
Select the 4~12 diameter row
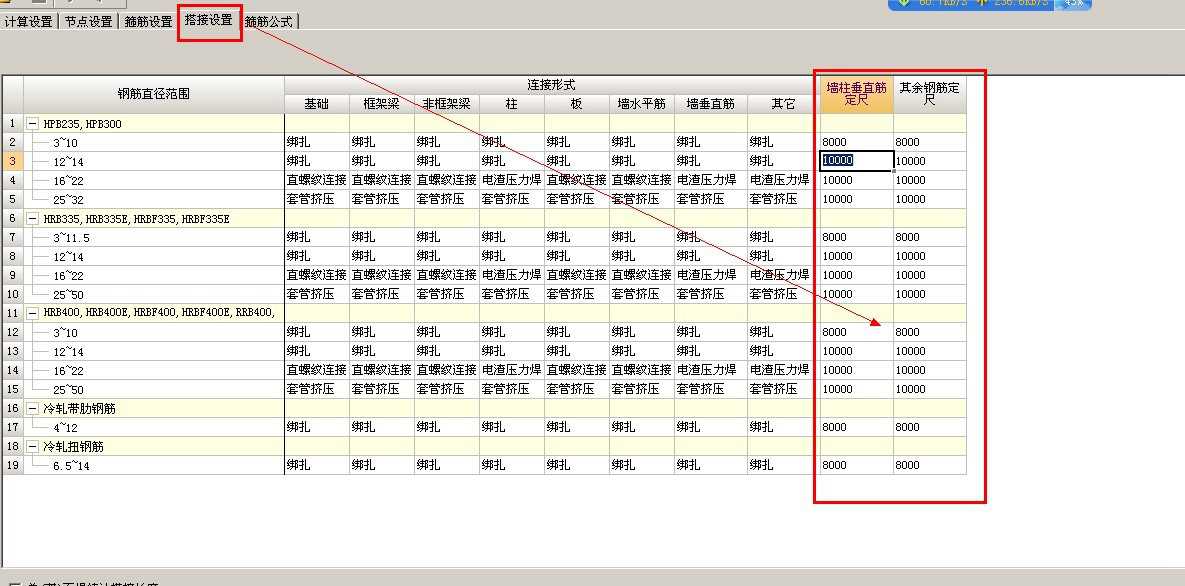153,427
